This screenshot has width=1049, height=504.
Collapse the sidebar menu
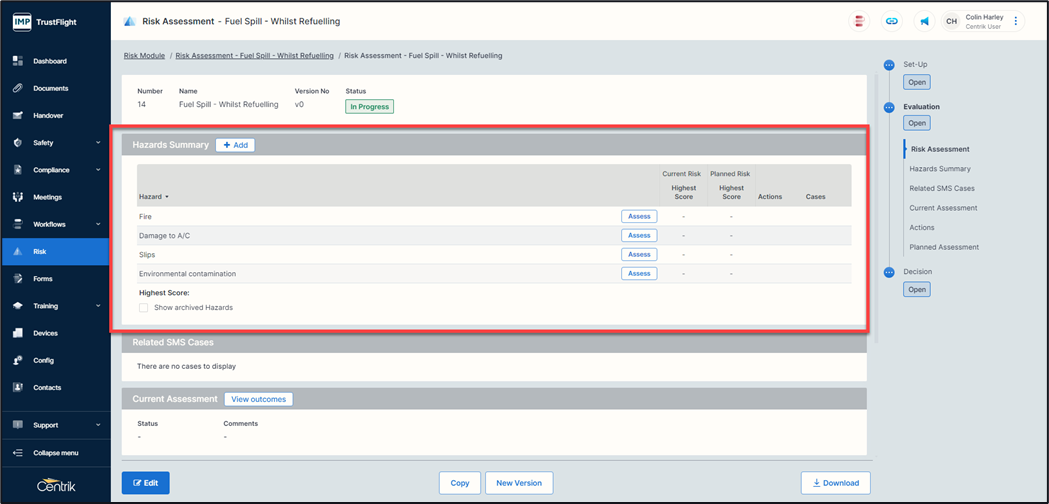55,453
